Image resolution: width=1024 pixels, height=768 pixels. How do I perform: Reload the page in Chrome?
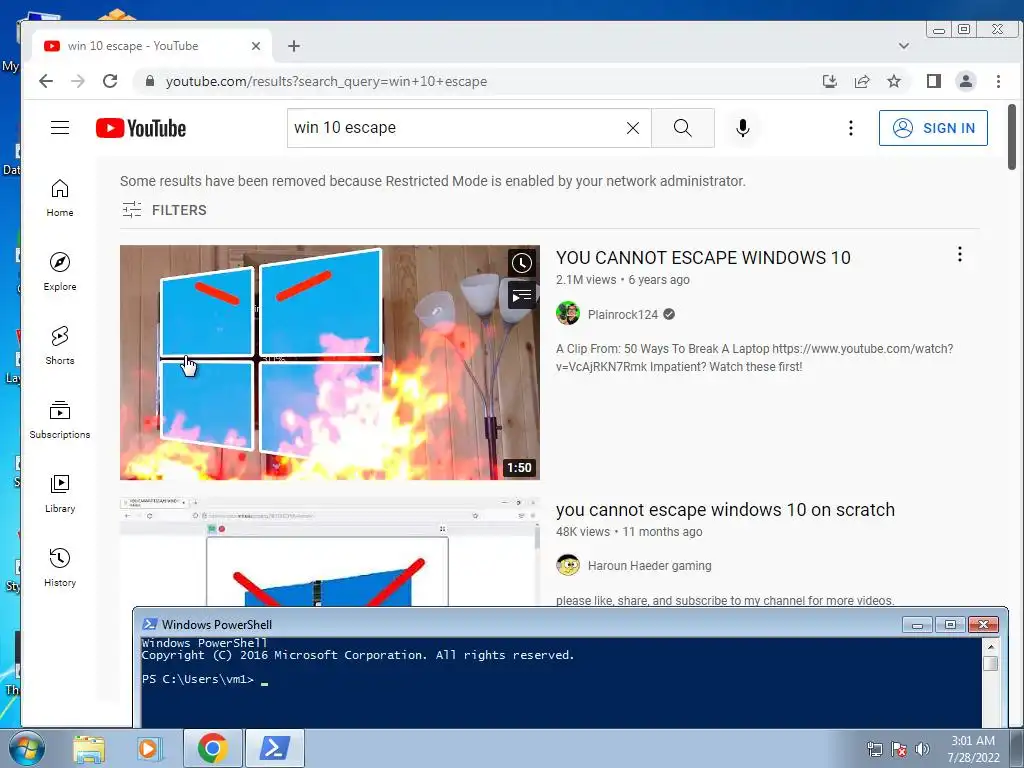click(110, 81)
